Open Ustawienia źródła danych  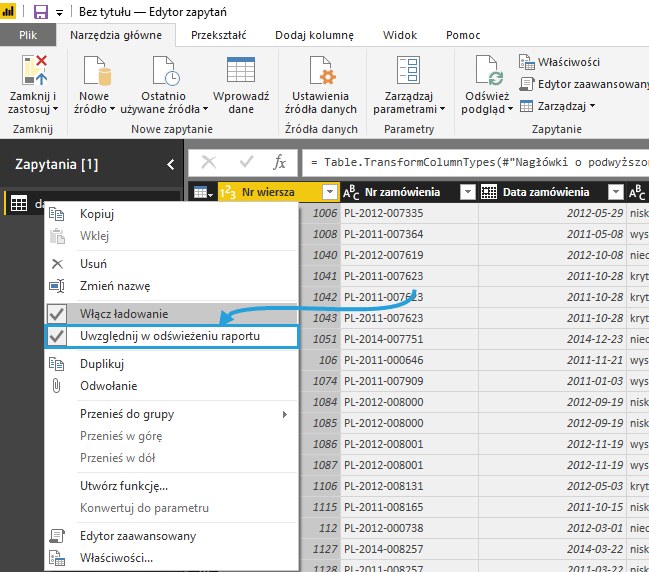(x=321, y=71)
